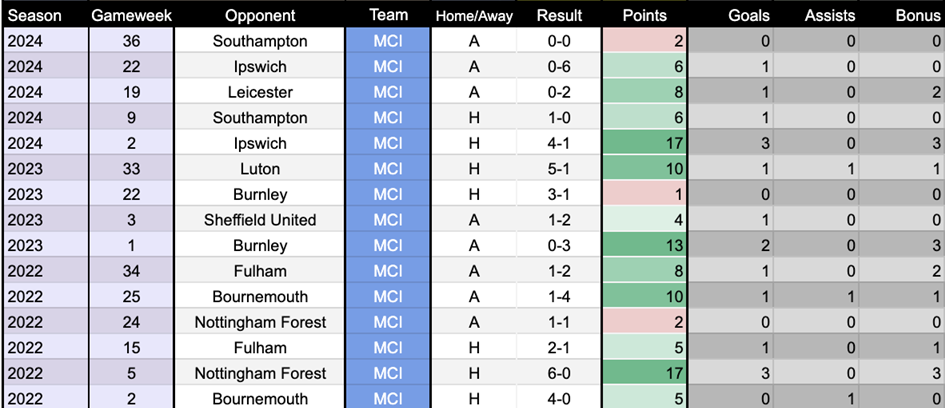Select the Sheffield United opponent cell

[x=259, y=220]
